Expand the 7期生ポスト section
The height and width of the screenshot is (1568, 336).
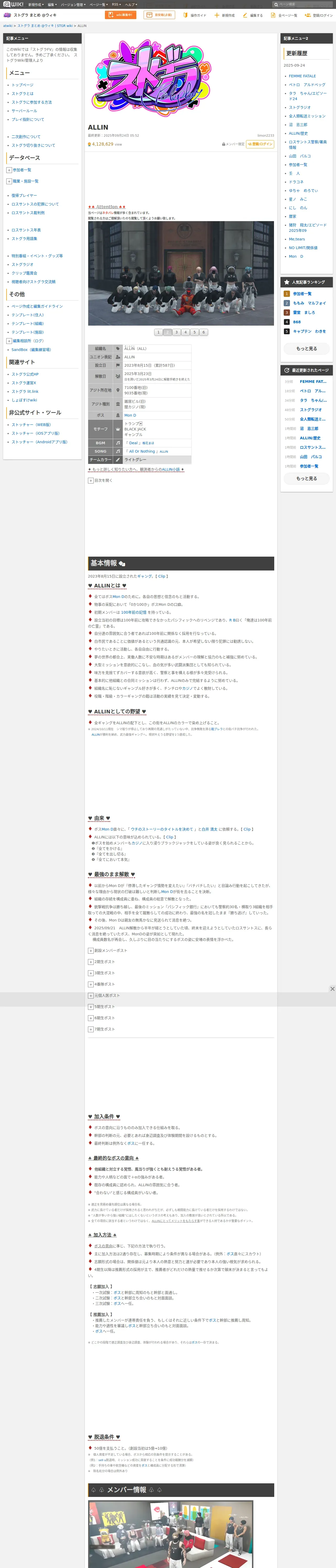[91, 1029]
